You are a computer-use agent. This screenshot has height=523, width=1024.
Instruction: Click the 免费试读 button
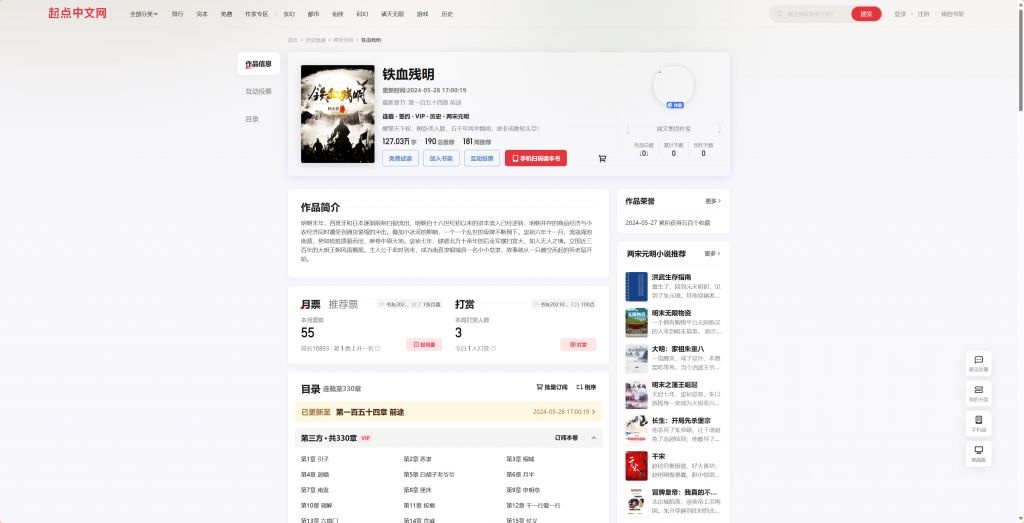(x=400, y=158)
